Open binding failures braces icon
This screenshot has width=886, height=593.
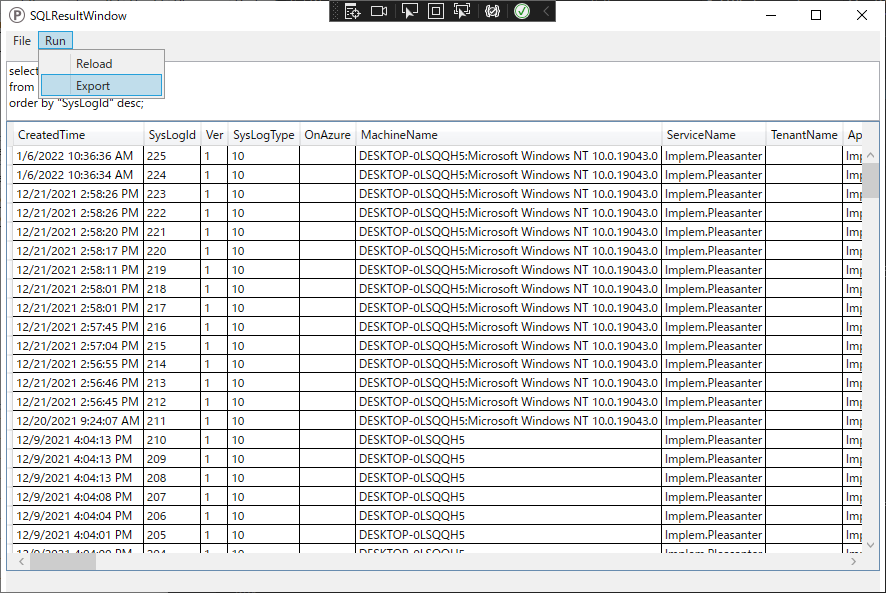point(492,11)
